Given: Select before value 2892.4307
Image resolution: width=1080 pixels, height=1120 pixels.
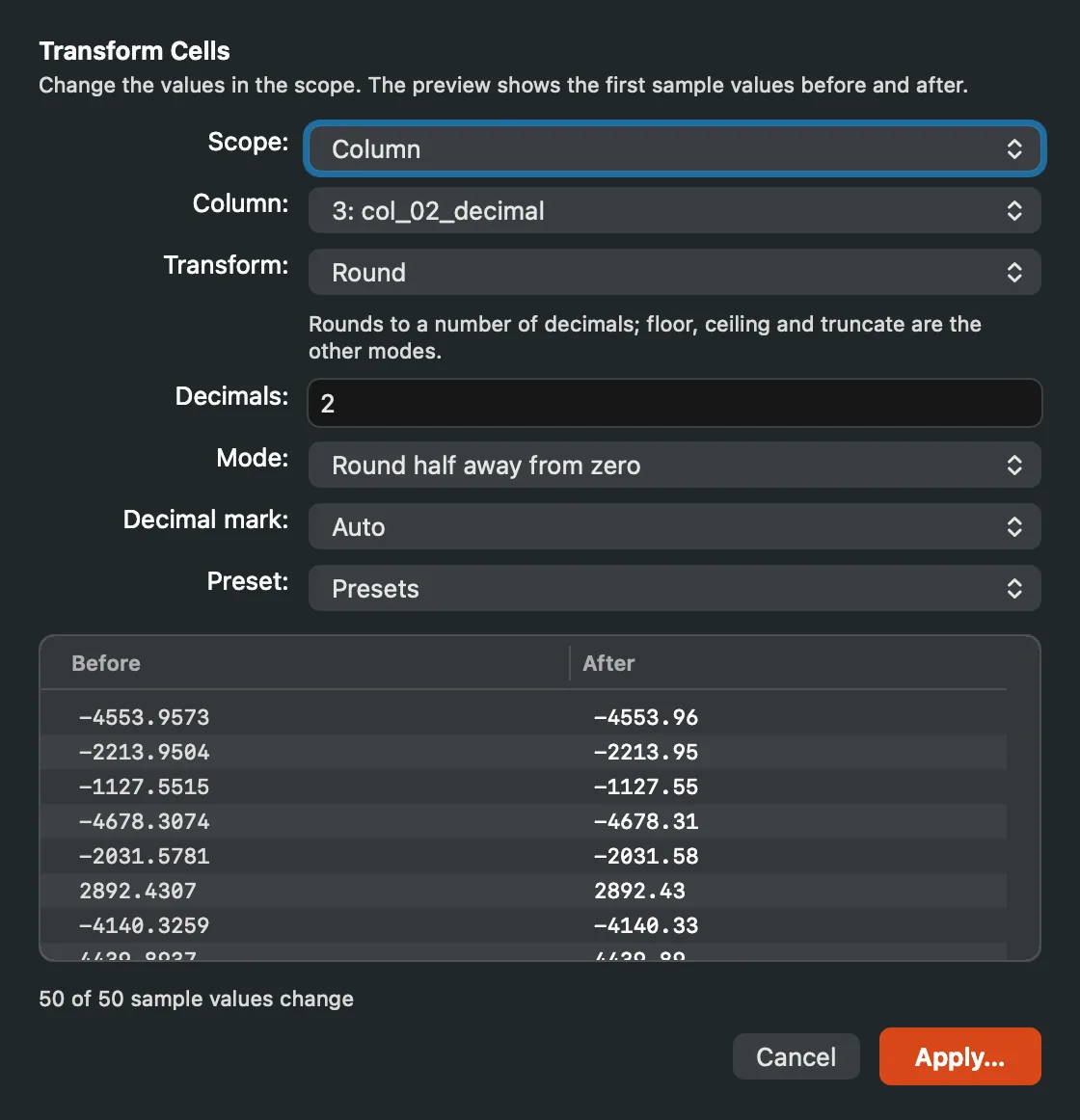Looking at the screenshot, I should tap(137, 891).
